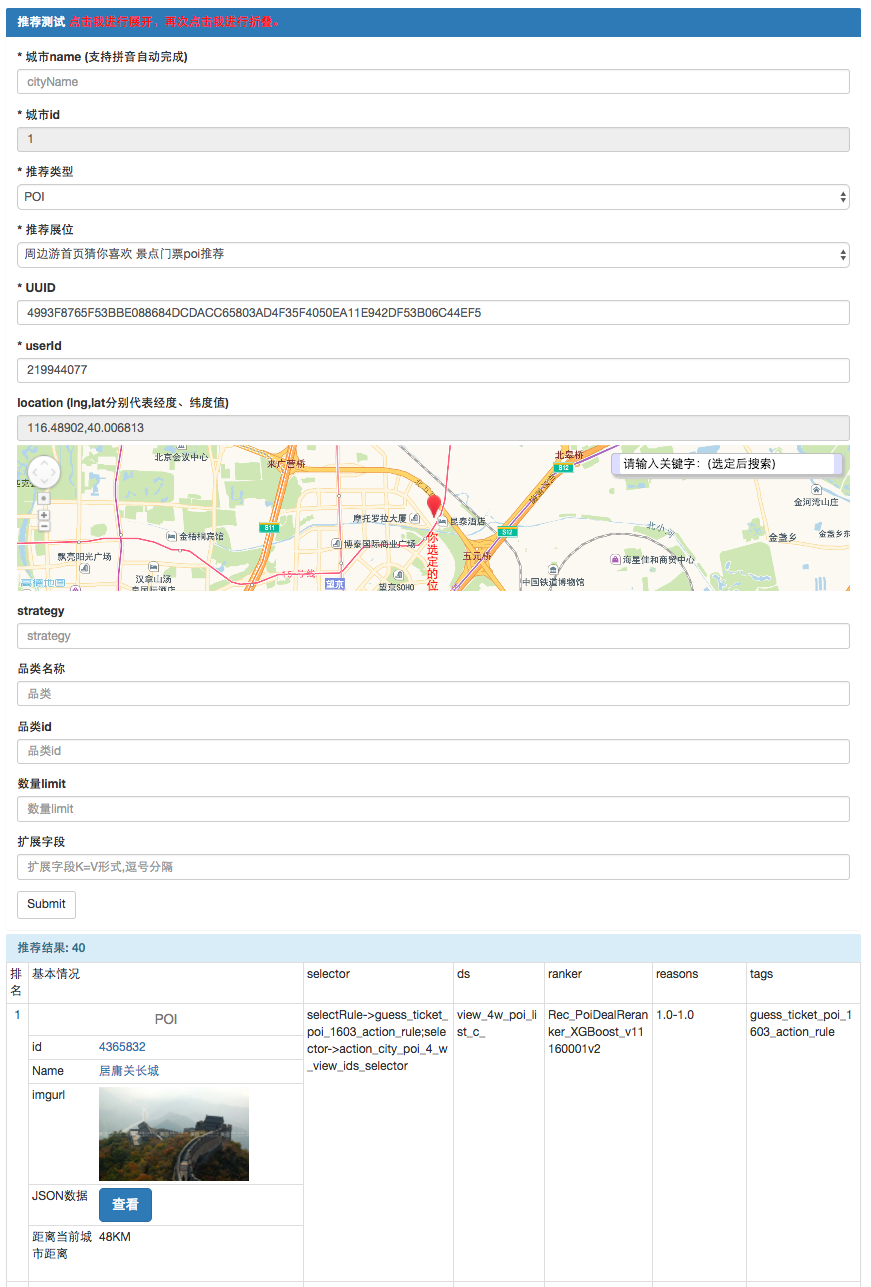Click the 1.0-1.0 reasons cell
The image size is (871, 1287).
pyautogui.click(x=675, y=1015)
